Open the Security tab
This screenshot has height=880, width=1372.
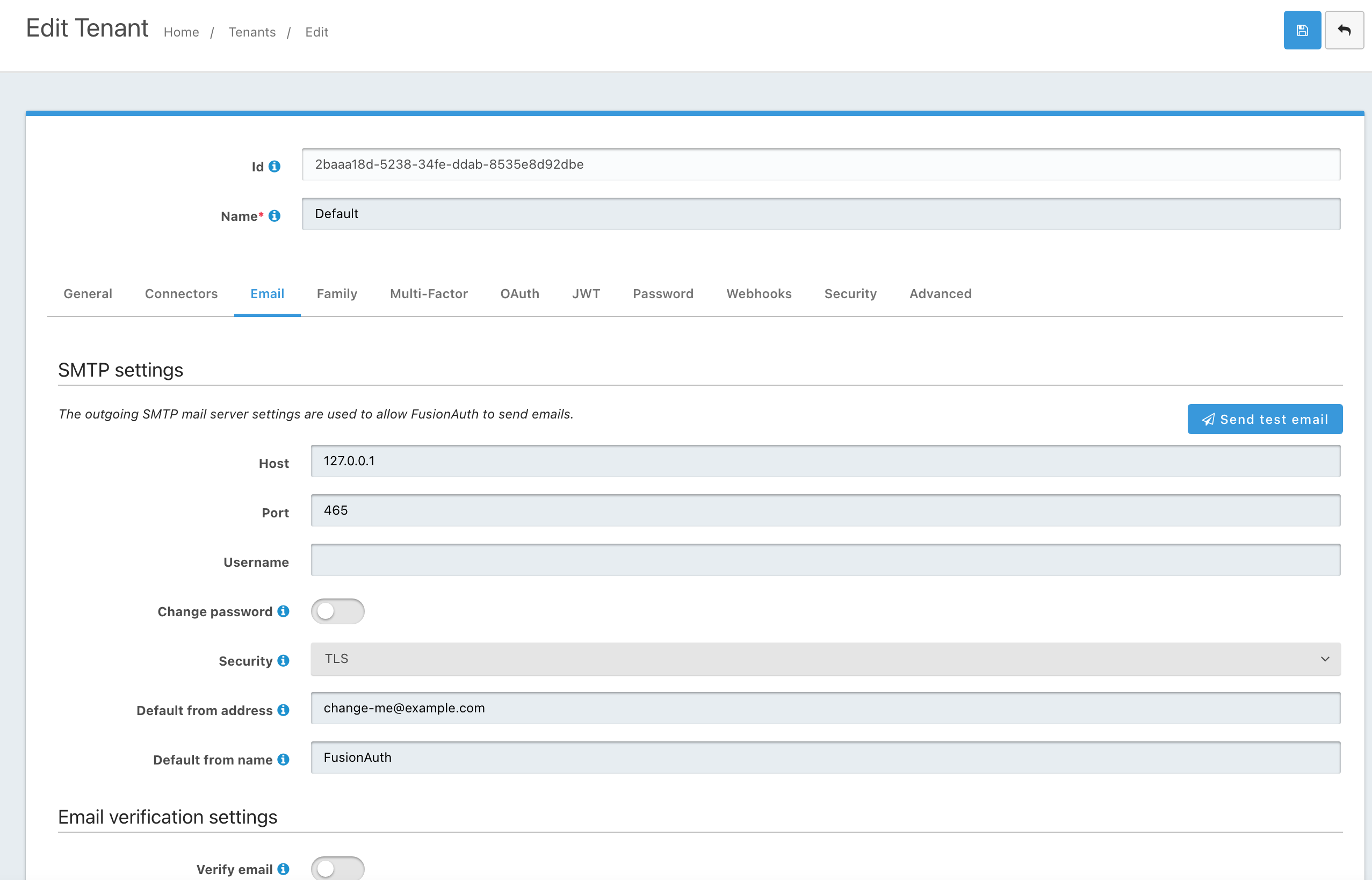(850, 294)
